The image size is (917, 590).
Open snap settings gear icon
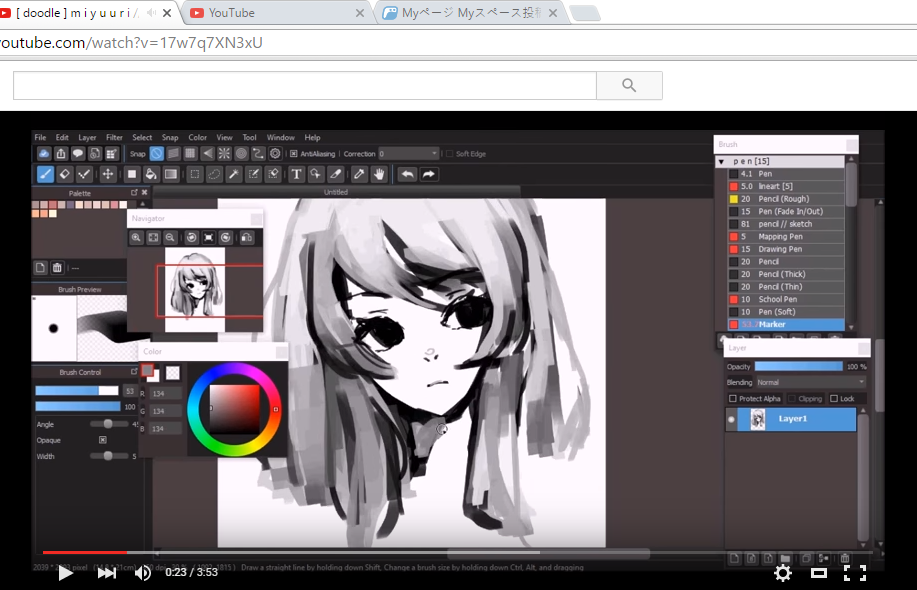tap(275, 154)
